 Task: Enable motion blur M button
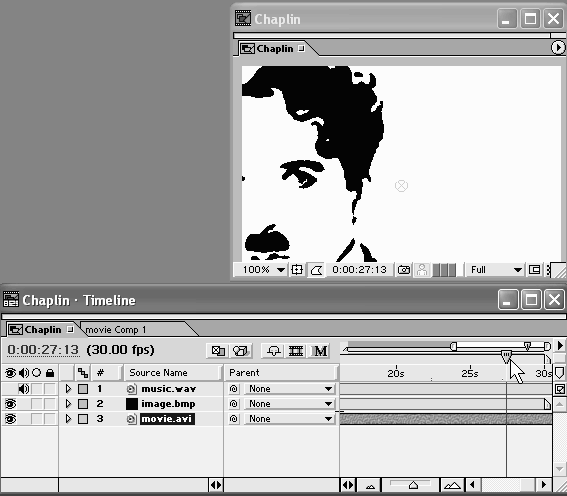[x=320, y=351]
